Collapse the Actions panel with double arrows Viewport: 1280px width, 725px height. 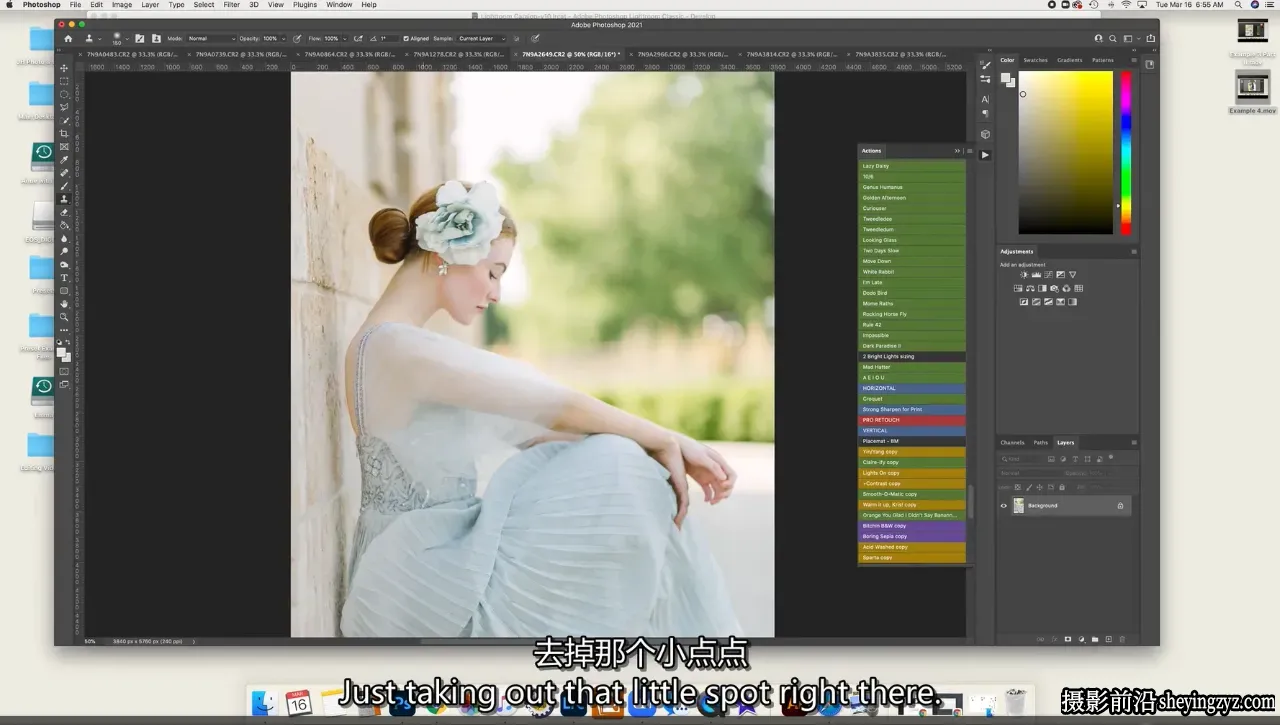[957, 151]
